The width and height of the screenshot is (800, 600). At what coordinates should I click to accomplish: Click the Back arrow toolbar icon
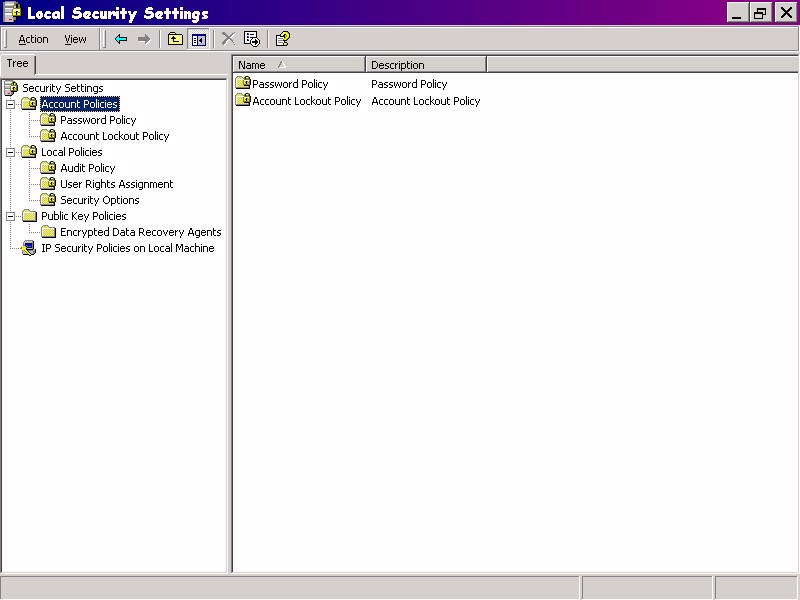tap(121, 39)
